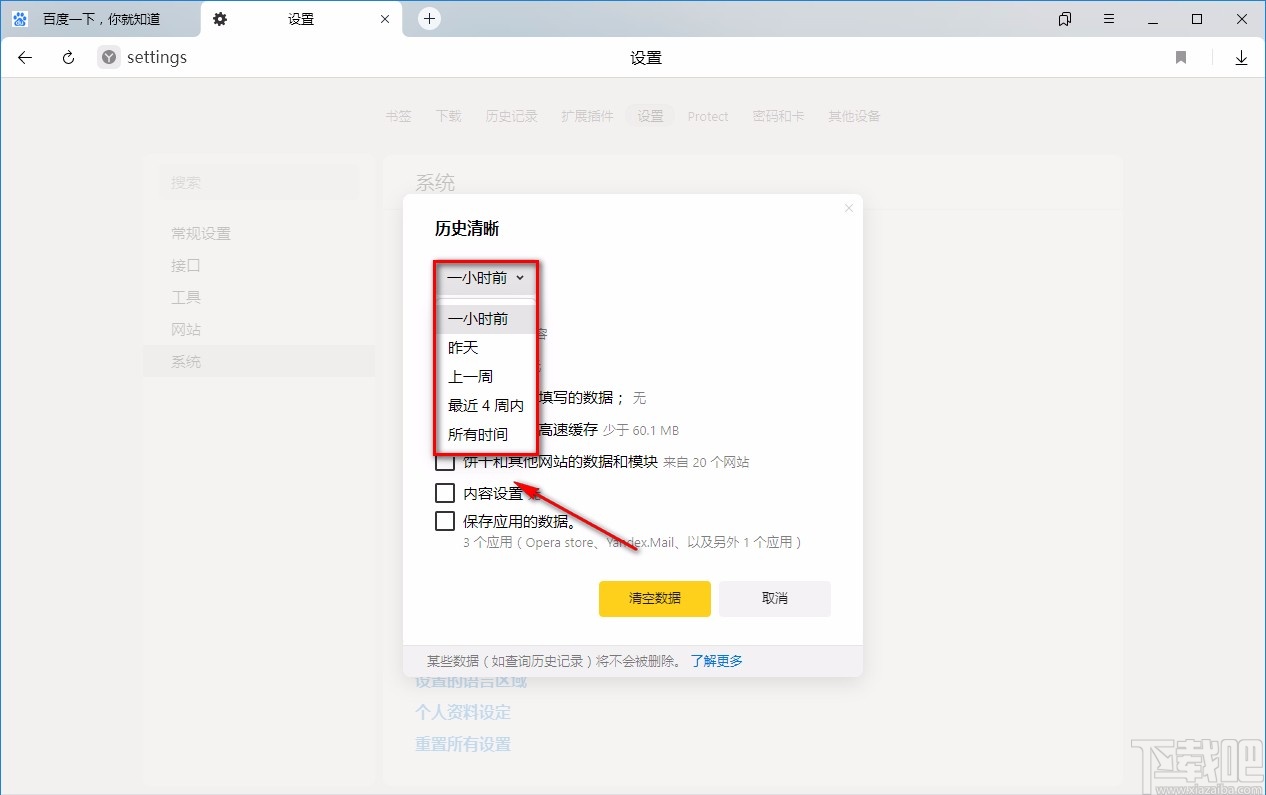This screenshot has height=795, width=1266.
Task: Check the 保存应用的数据 checkbox
Action: [x=445, y=520]
